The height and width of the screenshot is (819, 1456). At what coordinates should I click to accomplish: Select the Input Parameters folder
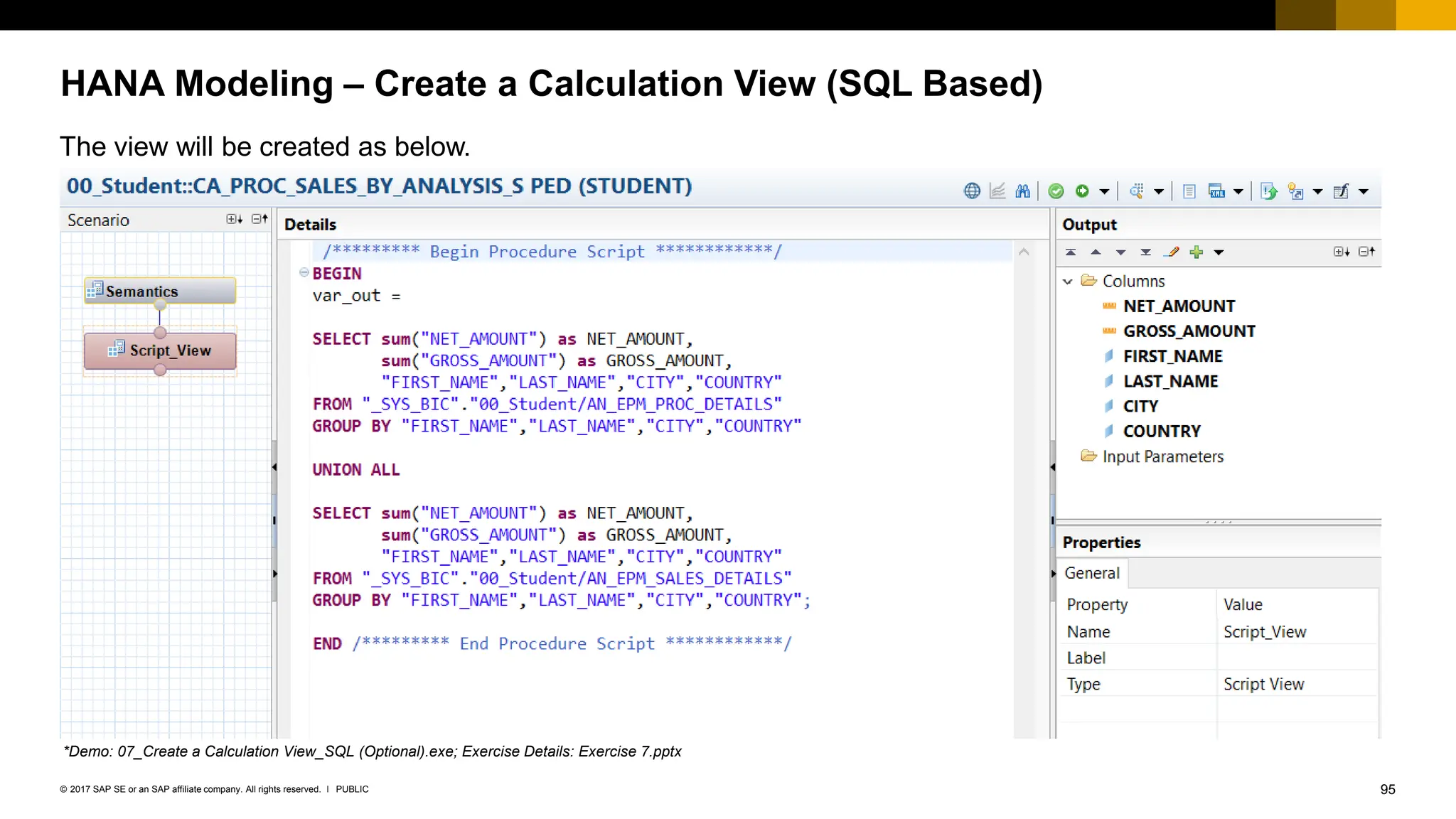(1152, 456)
